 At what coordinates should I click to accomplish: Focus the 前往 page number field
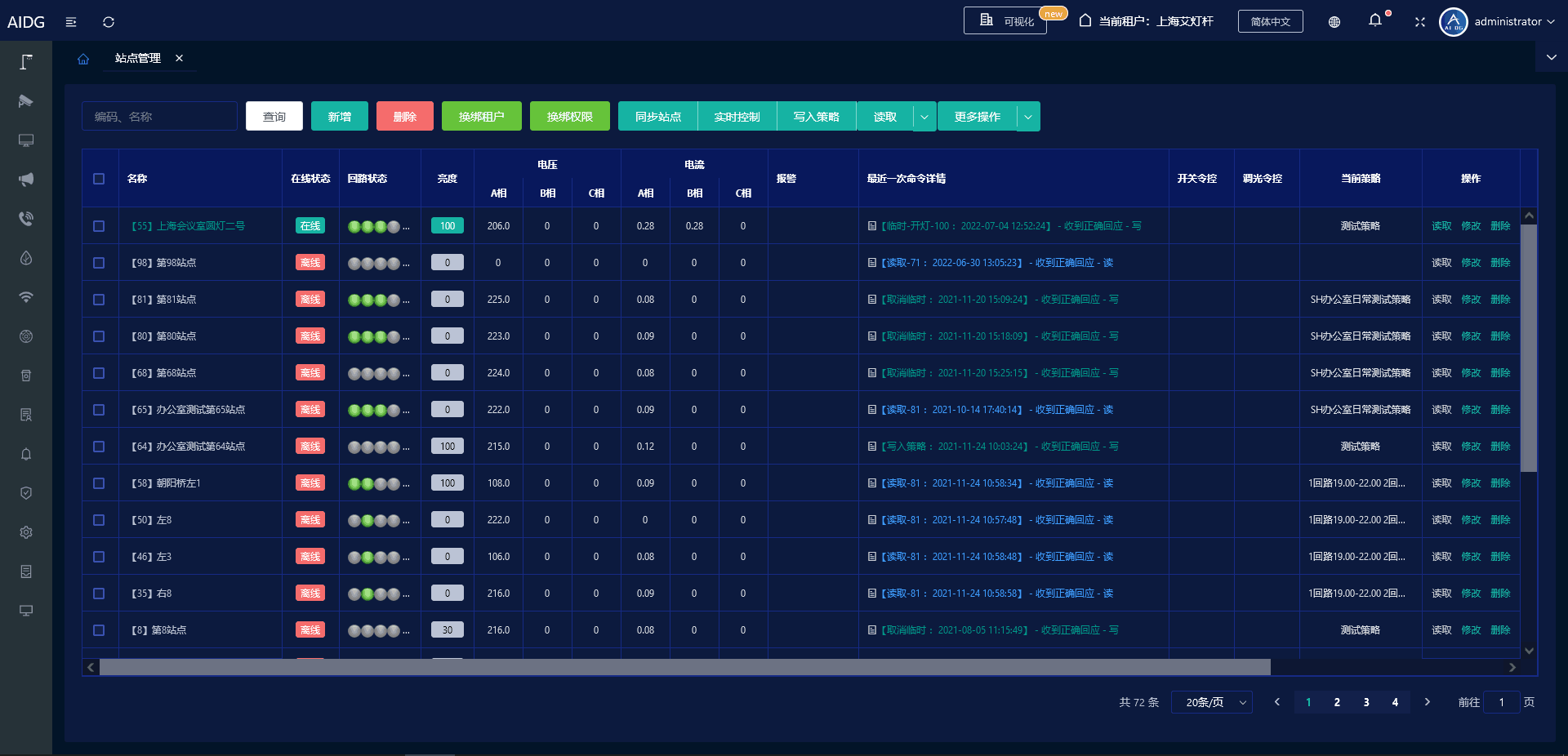(1501, 702)
